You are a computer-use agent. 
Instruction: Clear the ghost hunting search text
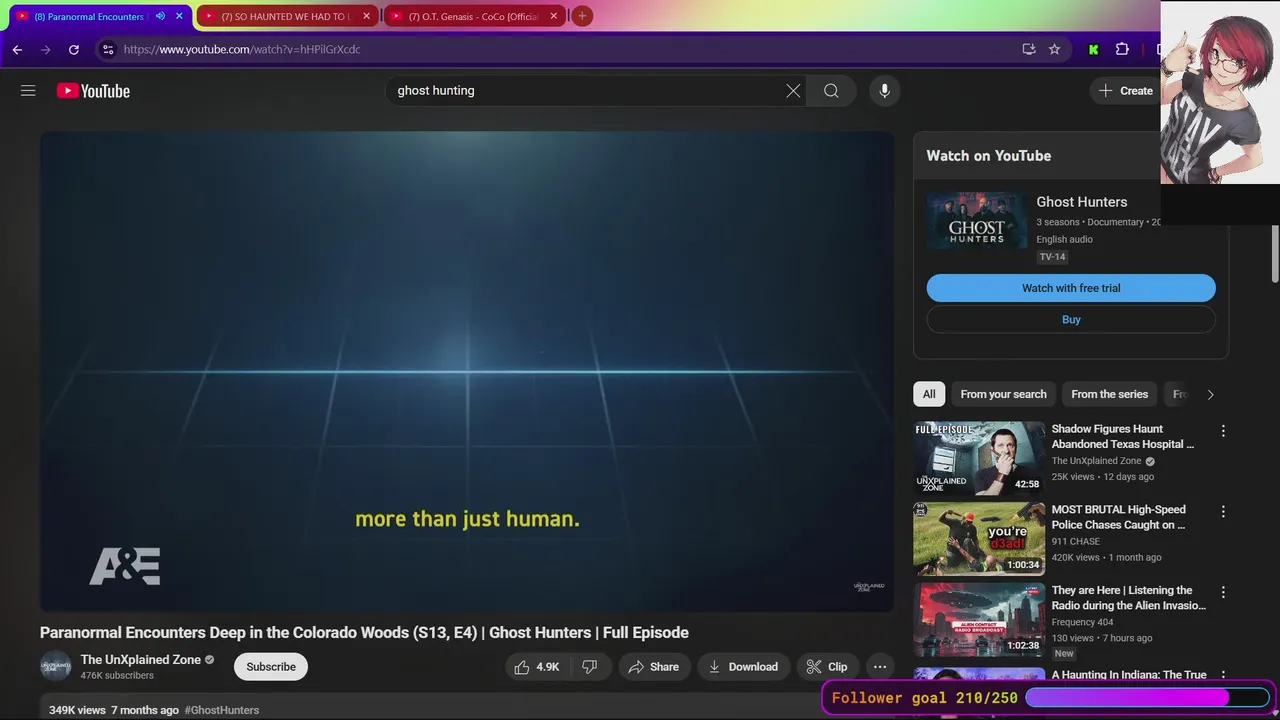793,91
